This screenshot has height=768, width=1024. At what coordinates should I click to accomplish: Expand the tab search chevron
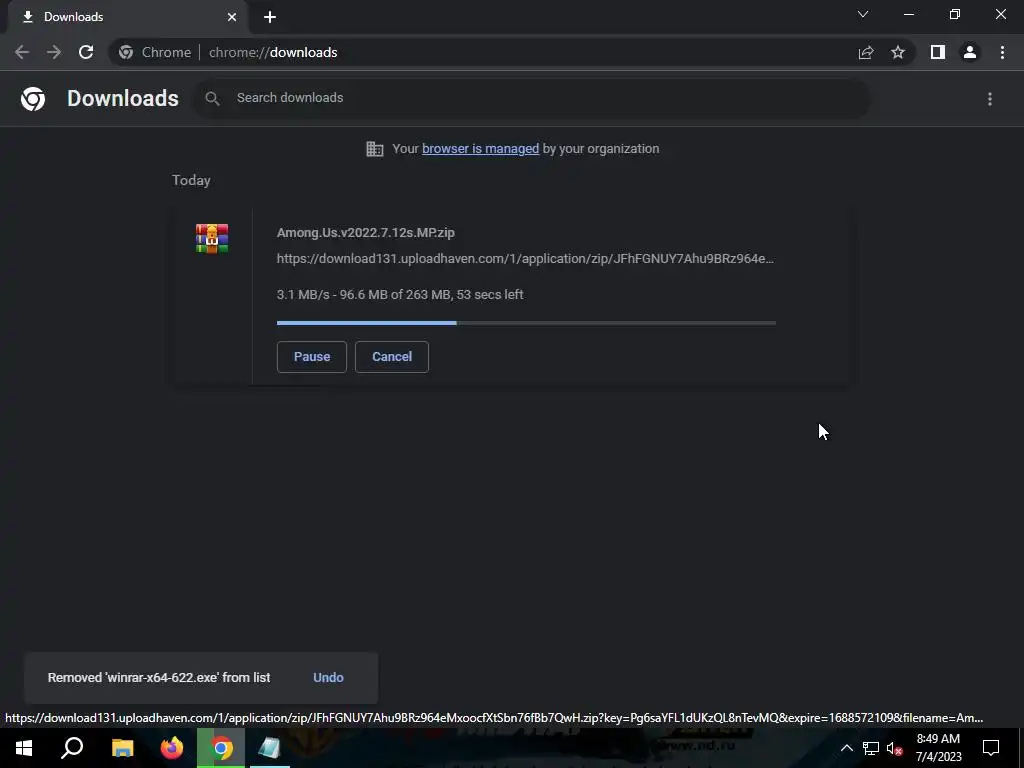(863, 14)
